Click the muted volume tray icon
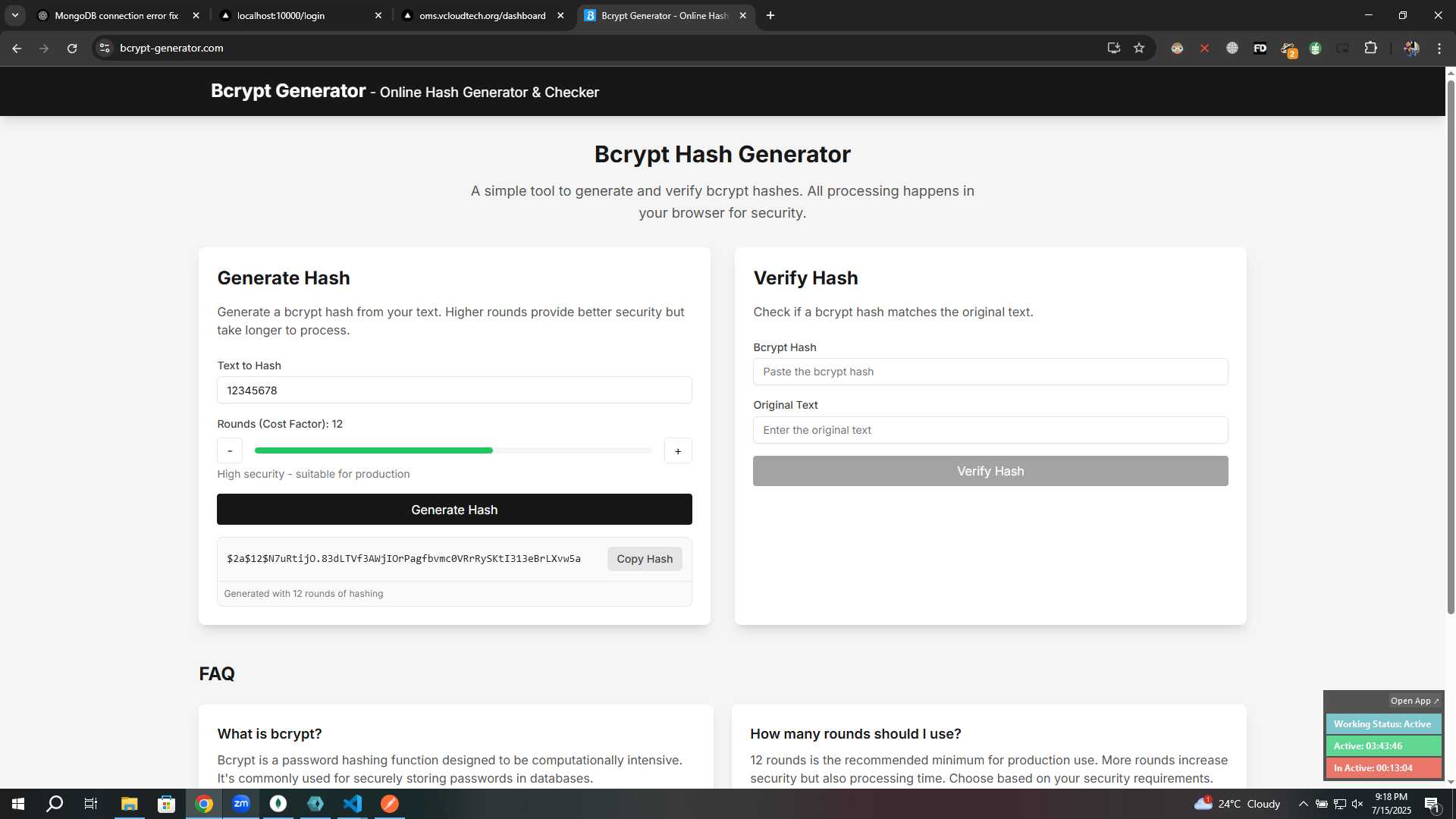 (x=1357, y=804)
